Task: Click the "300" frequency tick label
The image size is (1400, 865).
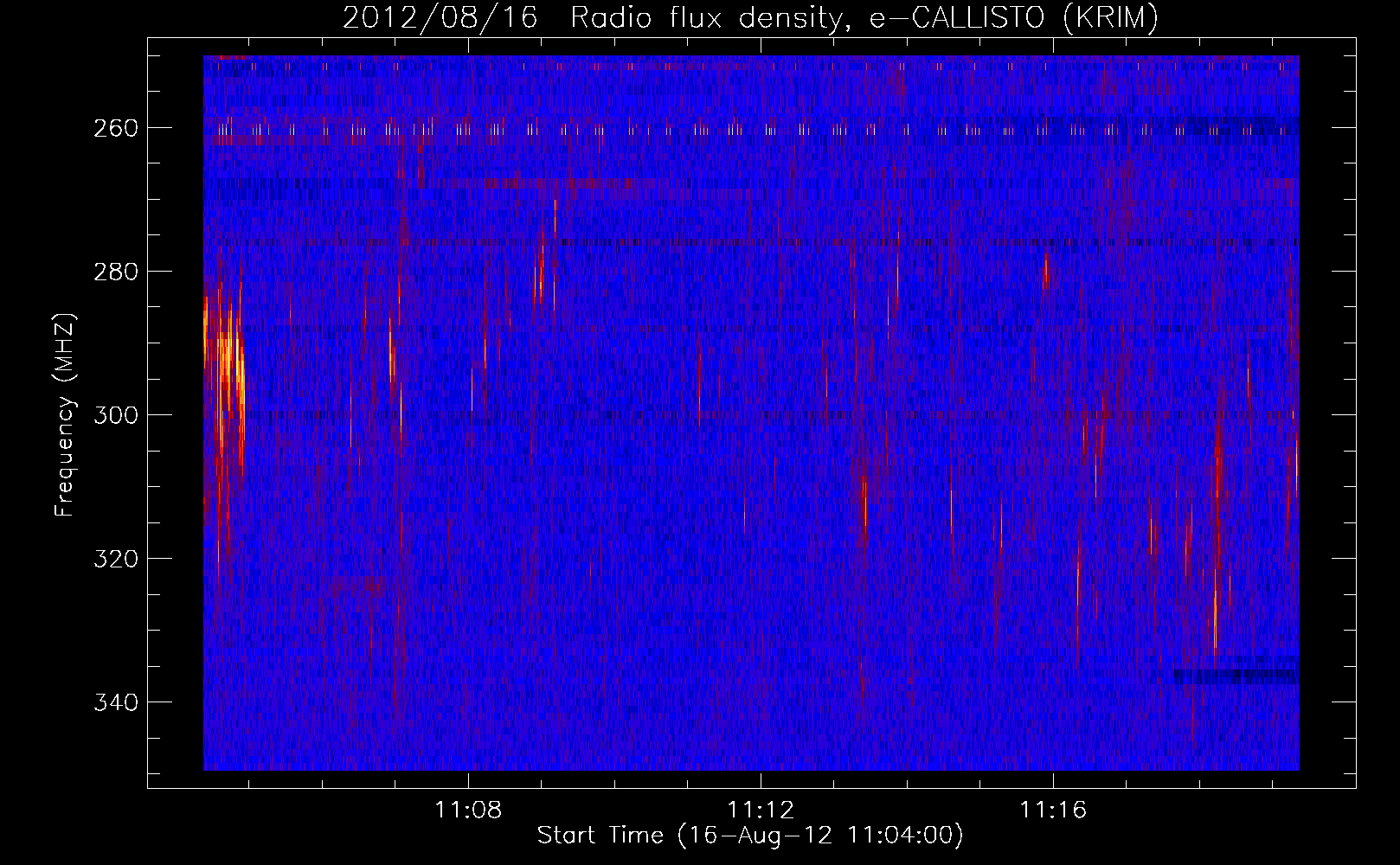Action: pos(116,415)
